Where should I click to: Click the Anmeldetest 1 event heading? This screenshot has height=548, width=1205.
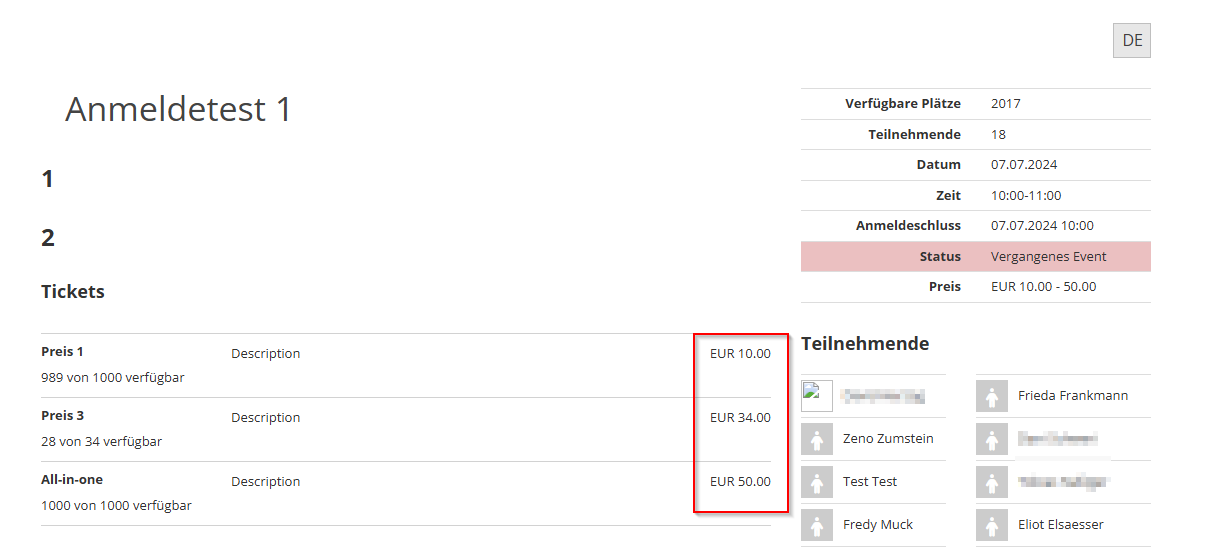coord(178,109)
